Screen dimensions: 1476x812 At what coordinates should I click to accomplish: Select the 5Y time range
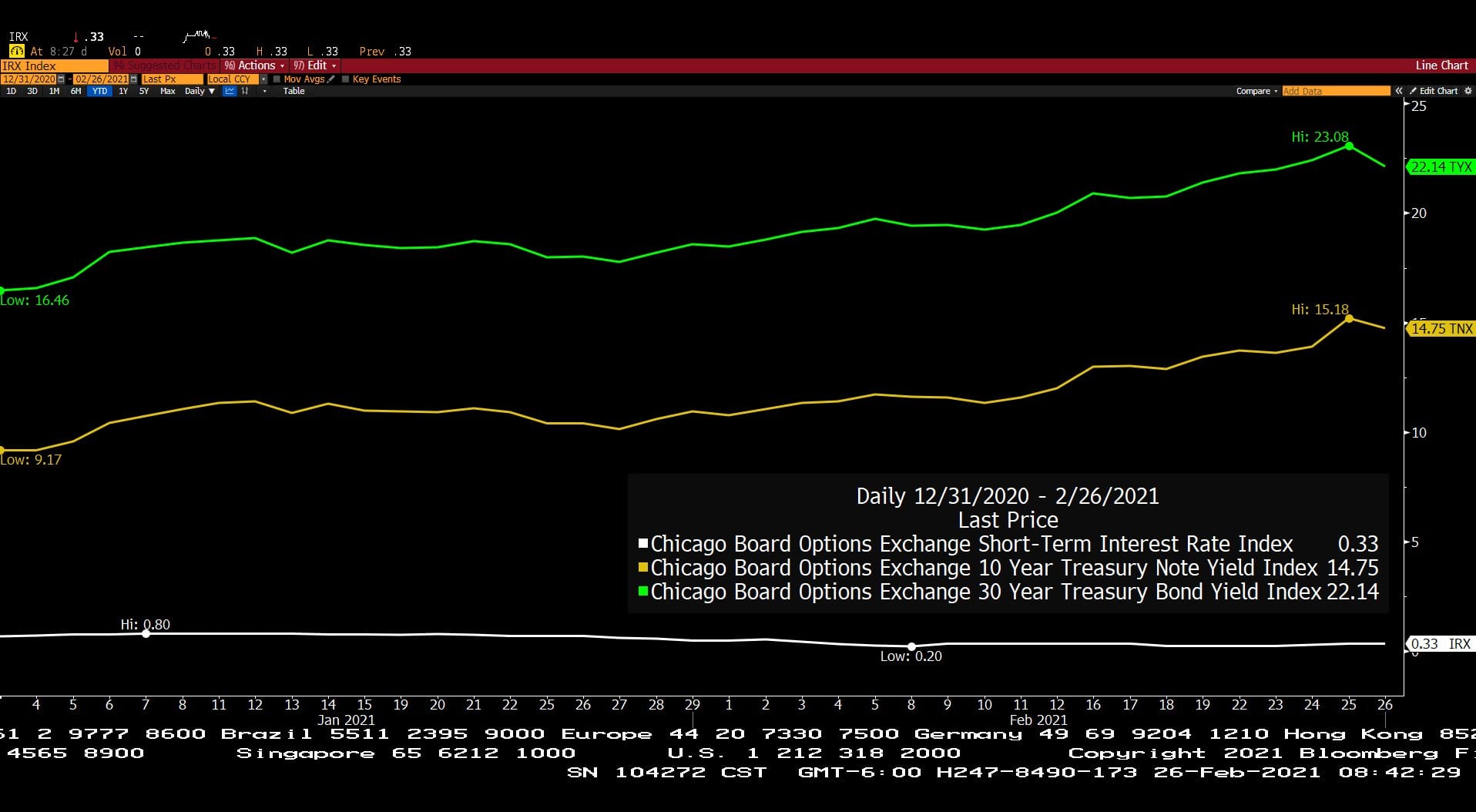(x=144, y=91)
